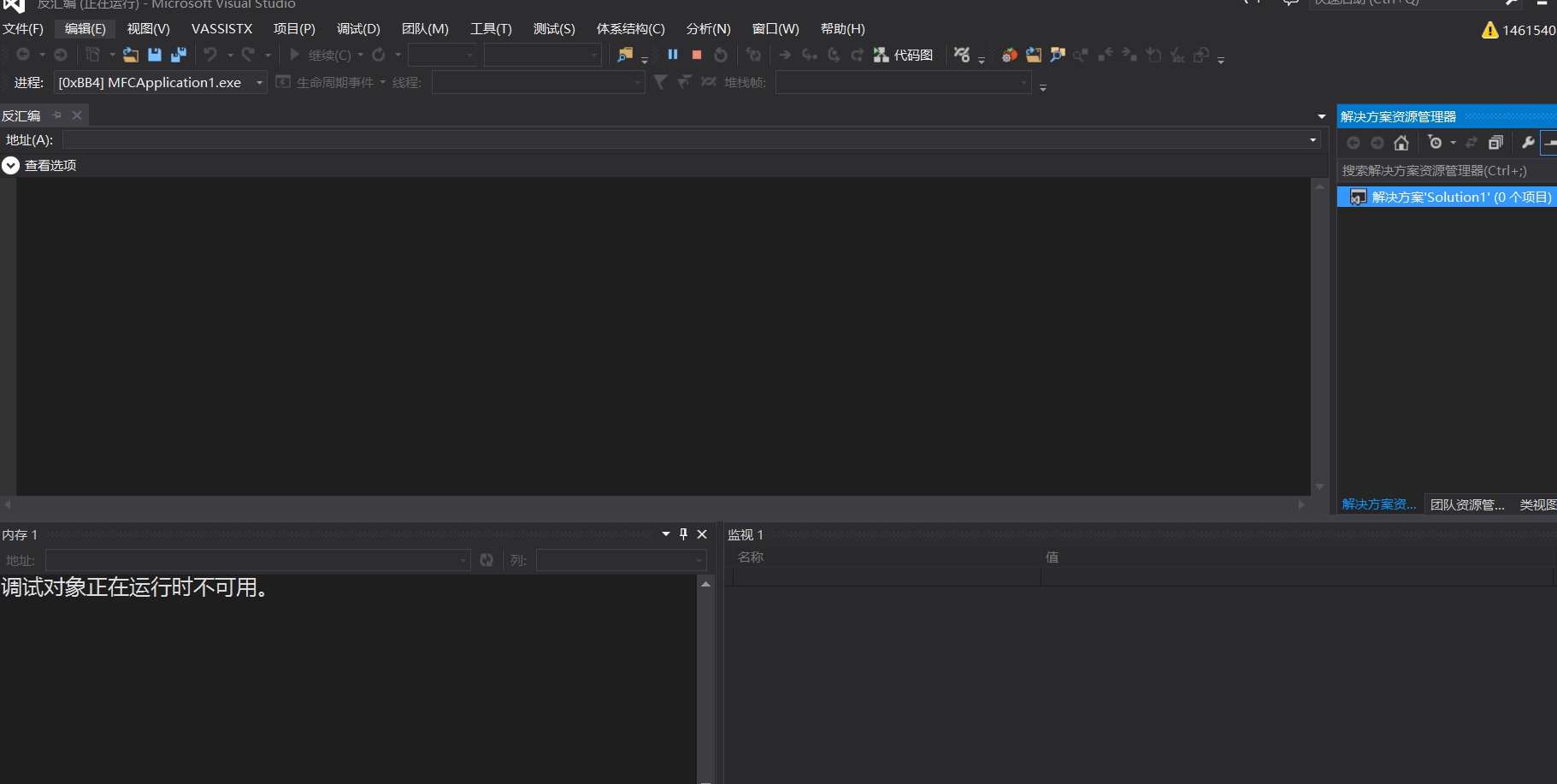Toggle pin on the 反汇编 tab
The height and width of the screenshot is (784, 1557).
point(57,115)
